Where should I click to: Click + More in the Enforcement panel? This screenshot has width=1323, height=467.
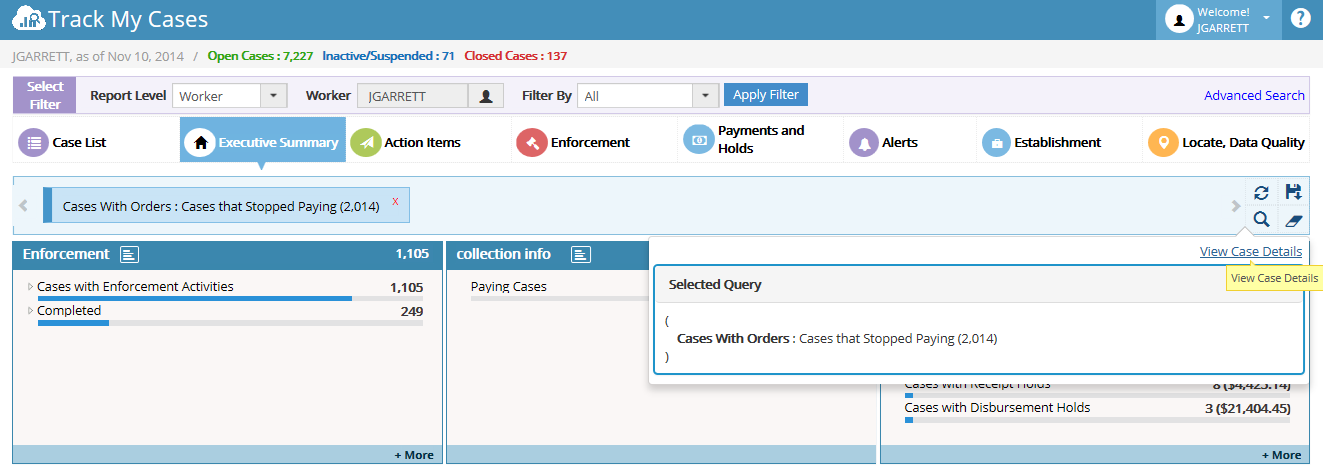(413, 455)
